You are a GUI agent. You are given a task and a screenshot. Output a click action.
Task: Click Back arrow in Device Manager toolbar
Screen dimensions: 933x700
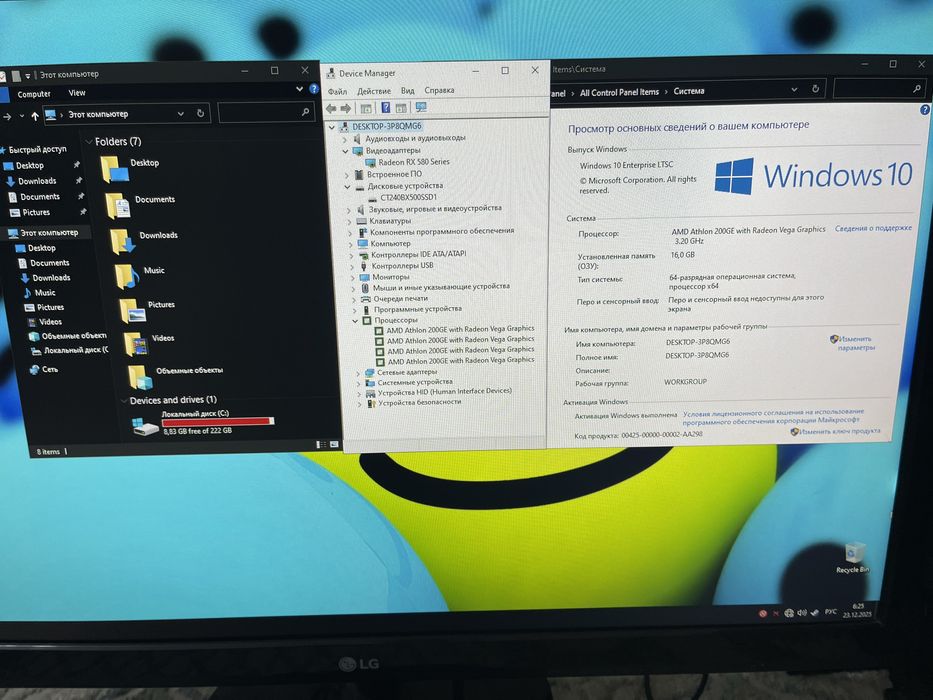(331, 108)
